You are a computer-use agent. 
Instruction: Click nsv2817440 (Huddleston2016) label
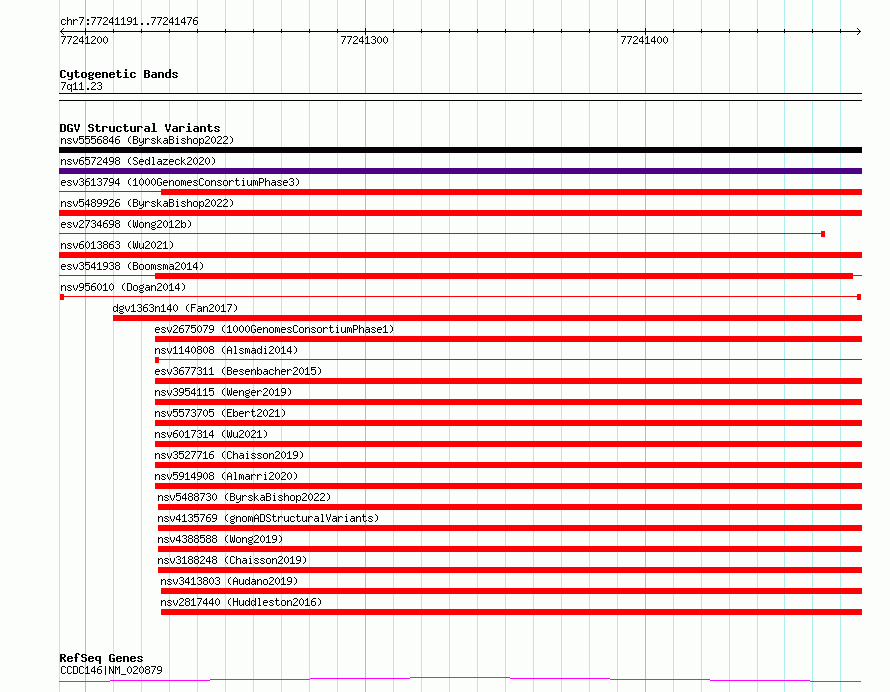tap(241, 602)
